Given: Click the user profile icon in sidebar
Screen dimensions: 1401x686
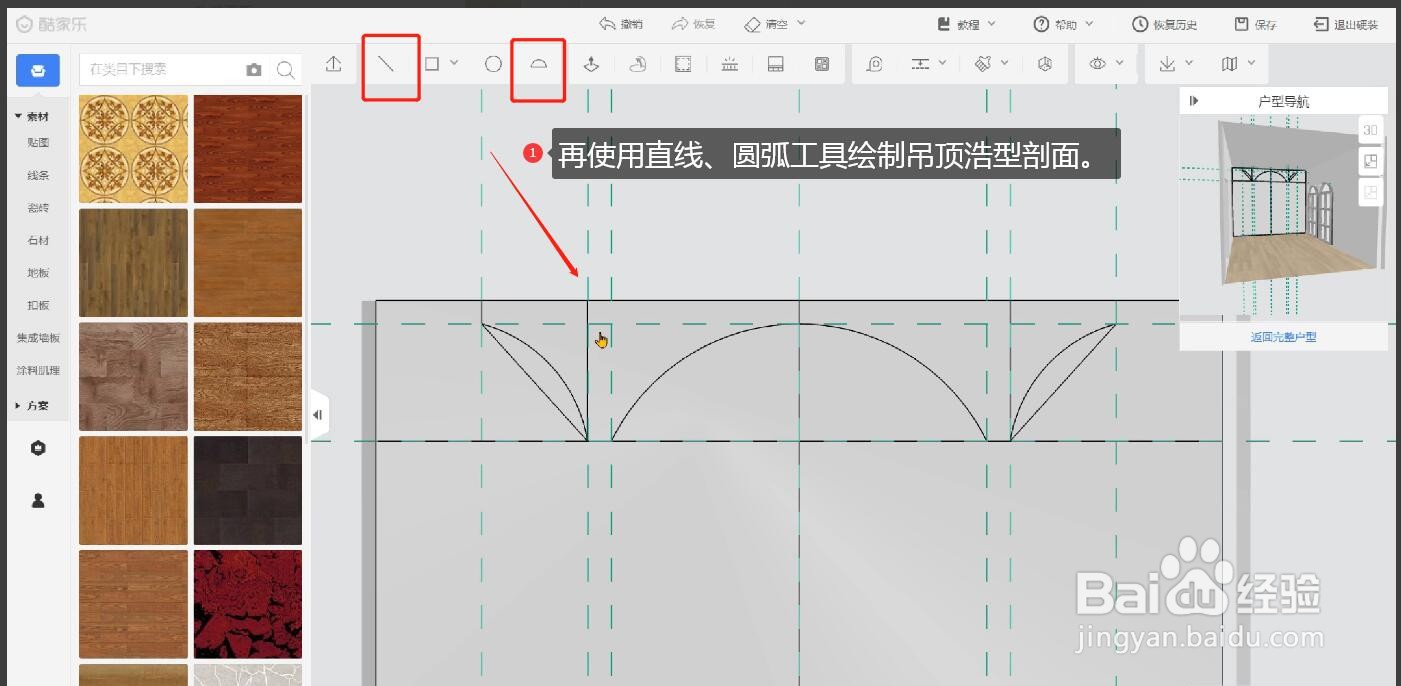Looking at the screenshot, I should tap(38, 501).
